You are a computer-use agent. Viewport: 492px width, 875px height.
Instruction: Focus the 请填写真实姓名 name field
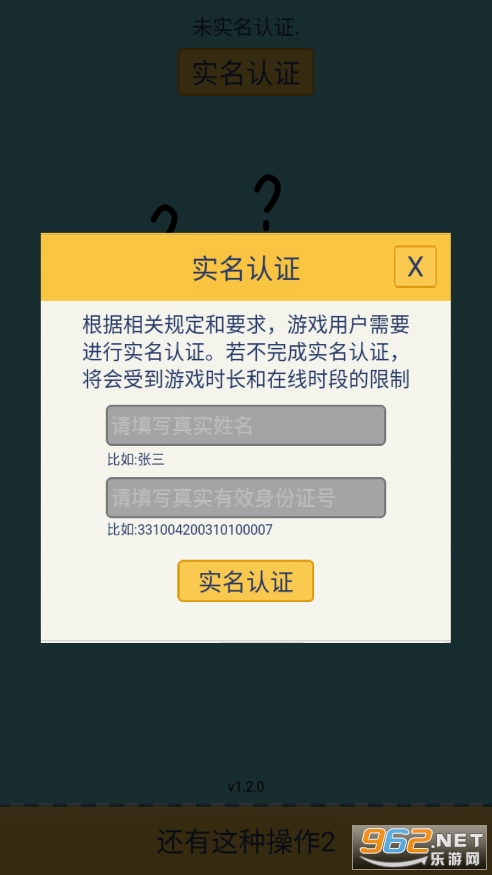tap(245, 425)
